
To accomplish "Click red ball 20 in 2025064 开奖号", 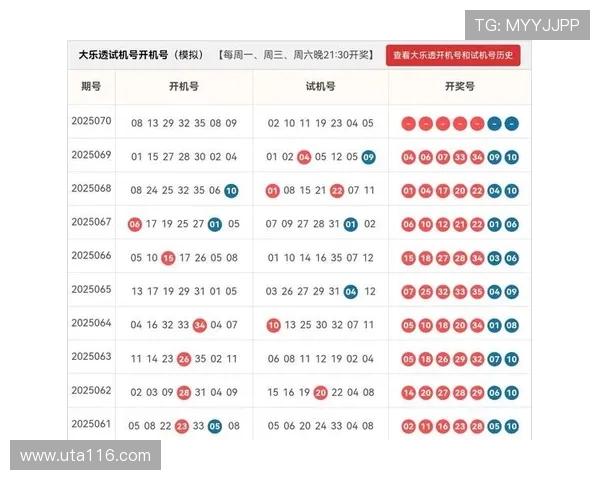I will [460, 325].
